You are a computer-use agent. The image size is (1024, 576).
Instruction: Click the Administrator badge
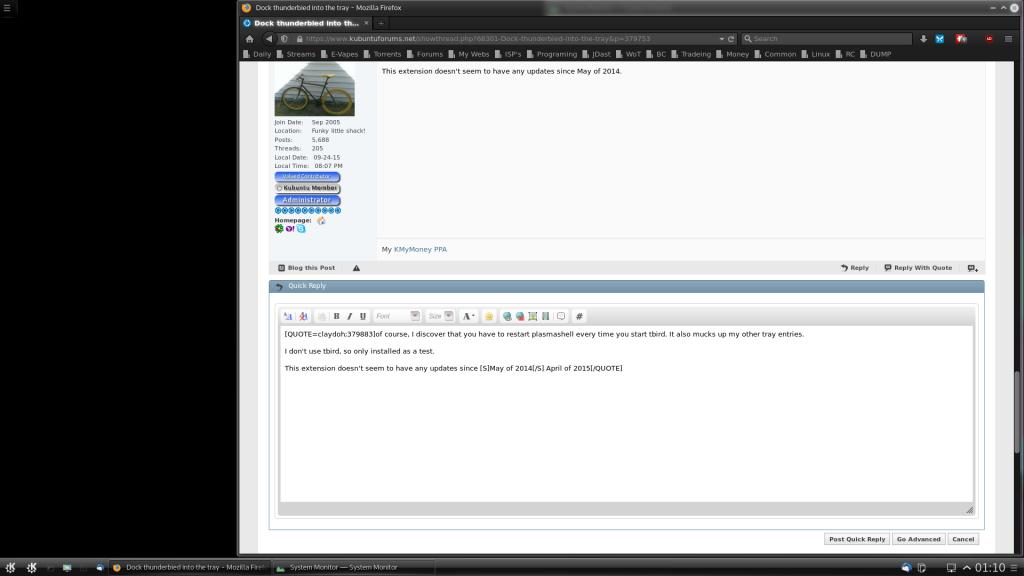click(307, 200)
